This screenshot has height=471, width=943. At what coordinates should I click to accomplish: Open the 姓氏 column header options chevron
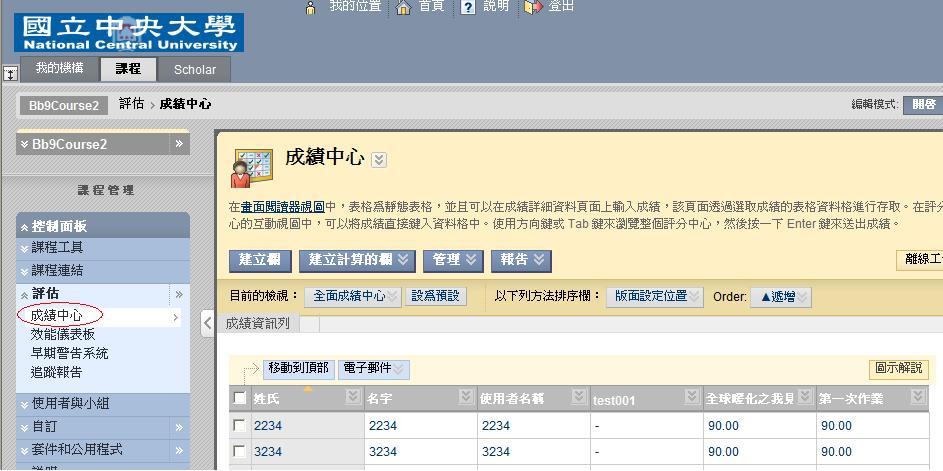[x=352, y=398]
